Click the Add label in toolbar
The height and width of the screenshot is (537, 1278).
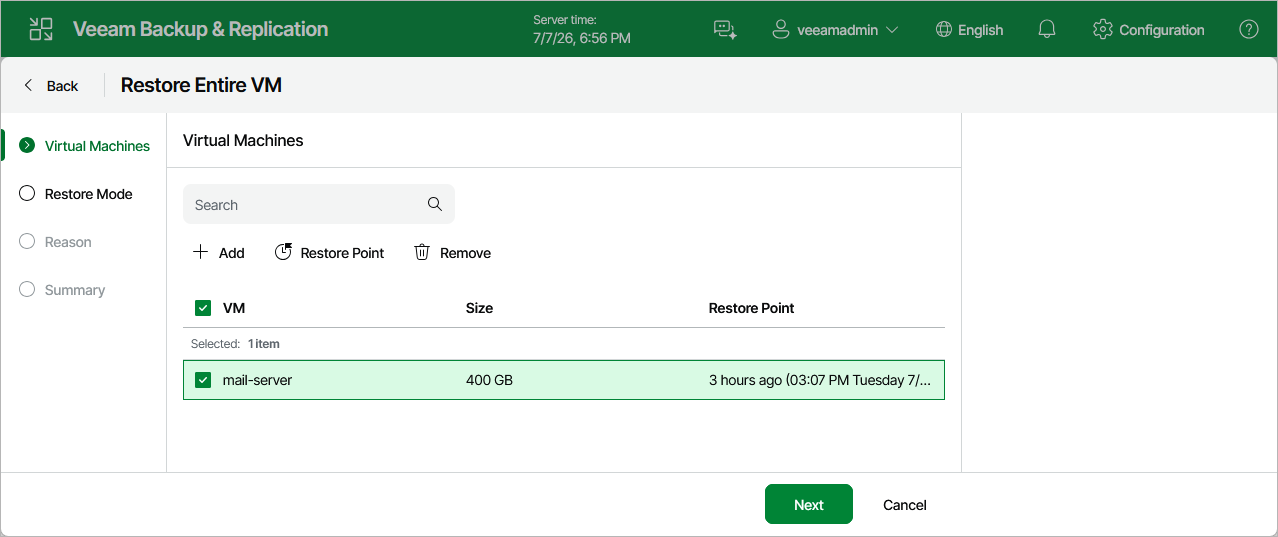231,253
